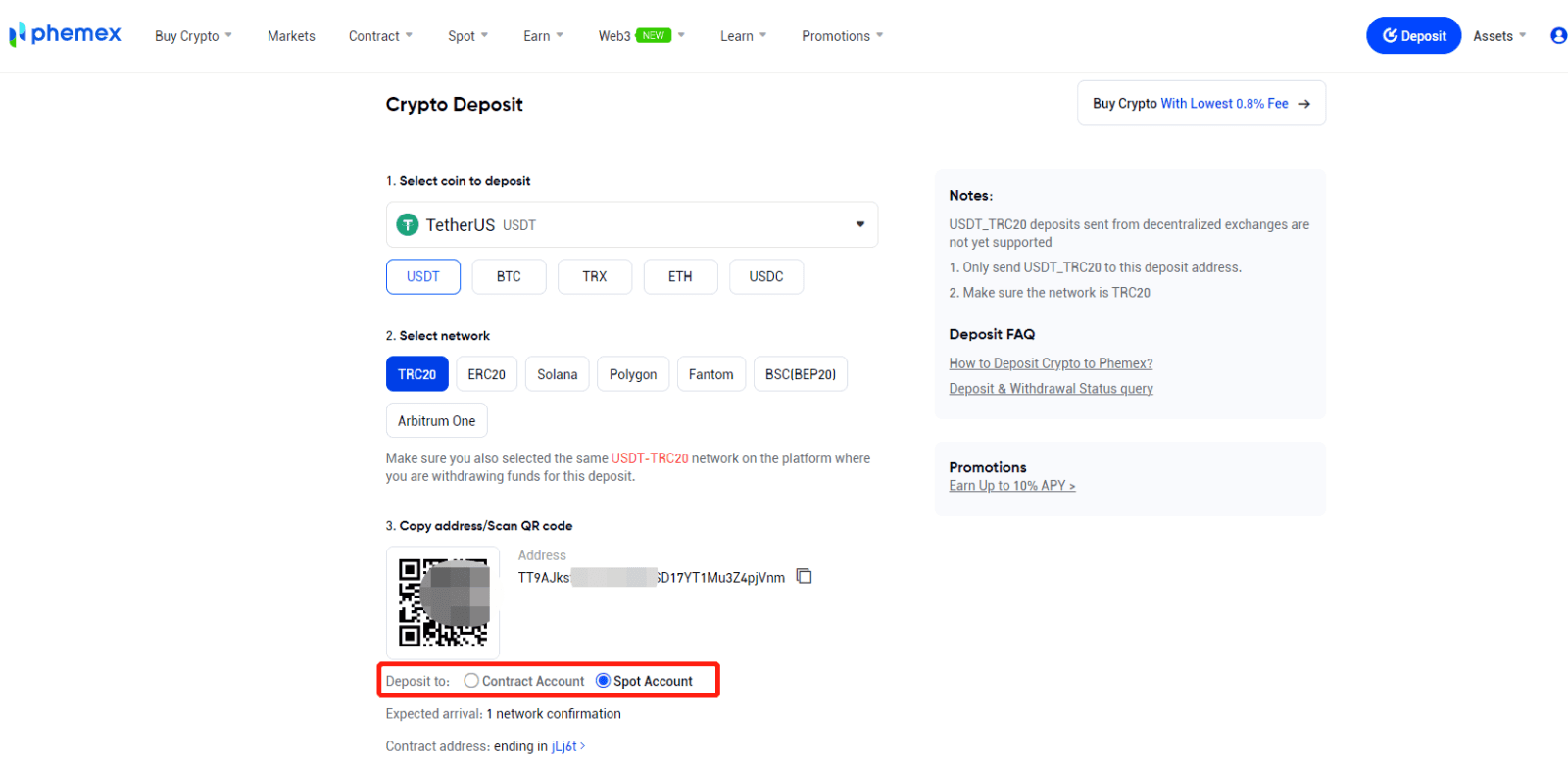This screenshot has width=1568, height=765.
Task: Choose the Solana network
Action: (557, 374)
